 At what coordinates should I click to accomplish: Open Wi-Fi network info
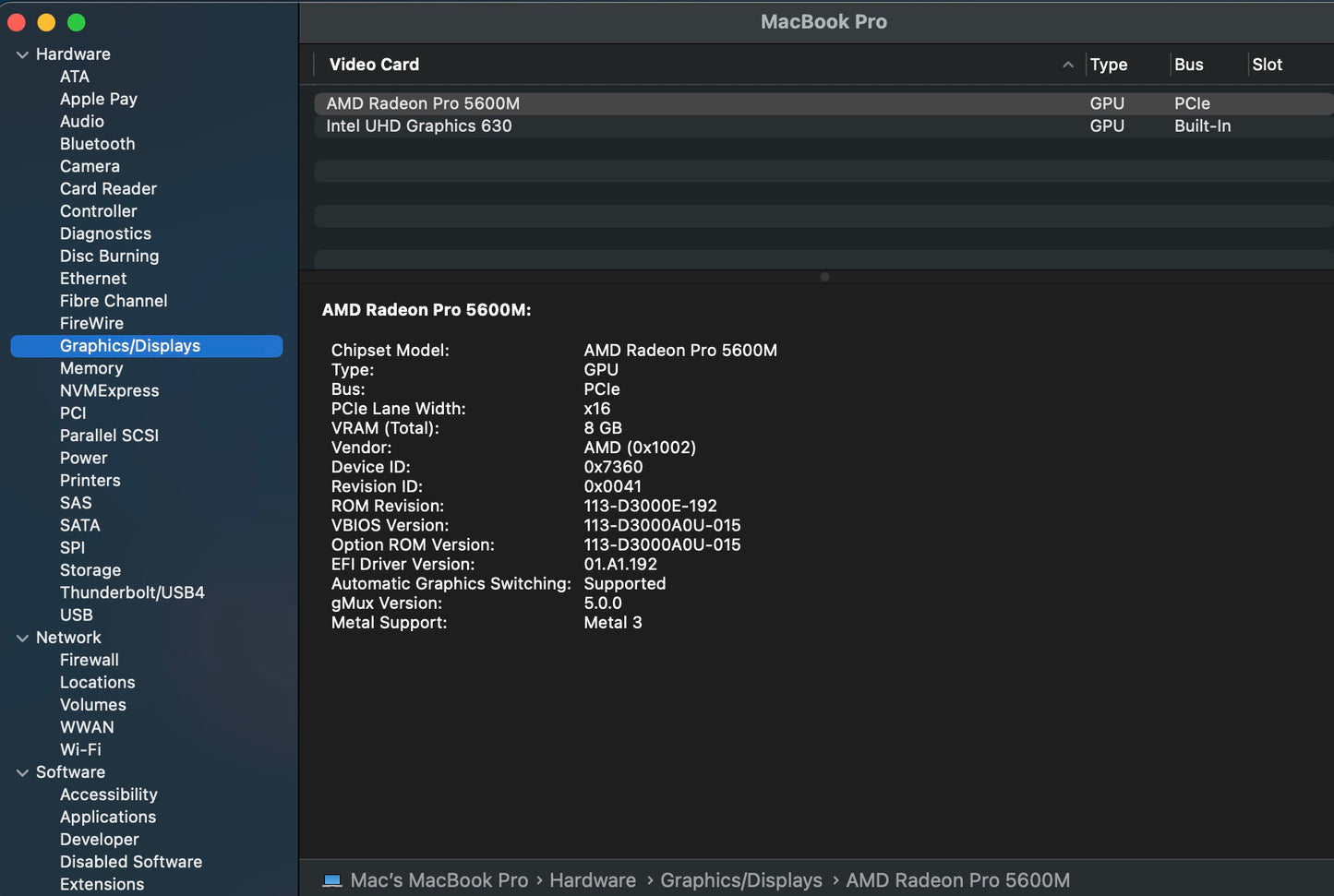point(80,749)
